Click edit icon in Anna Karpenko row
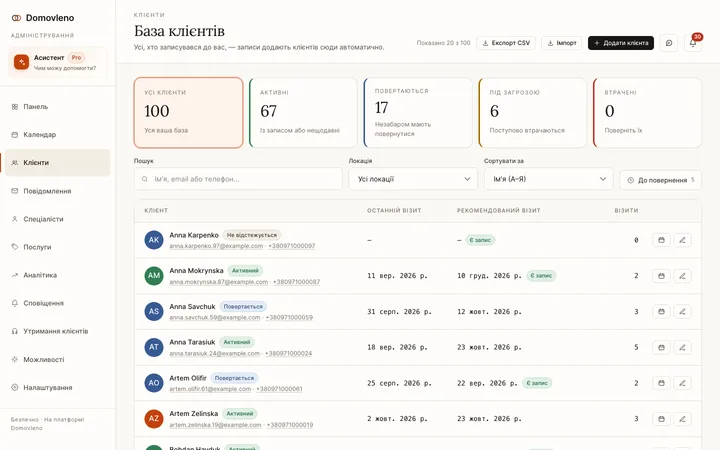The width and height of the screenshot is (720, 450). (682, 240)
